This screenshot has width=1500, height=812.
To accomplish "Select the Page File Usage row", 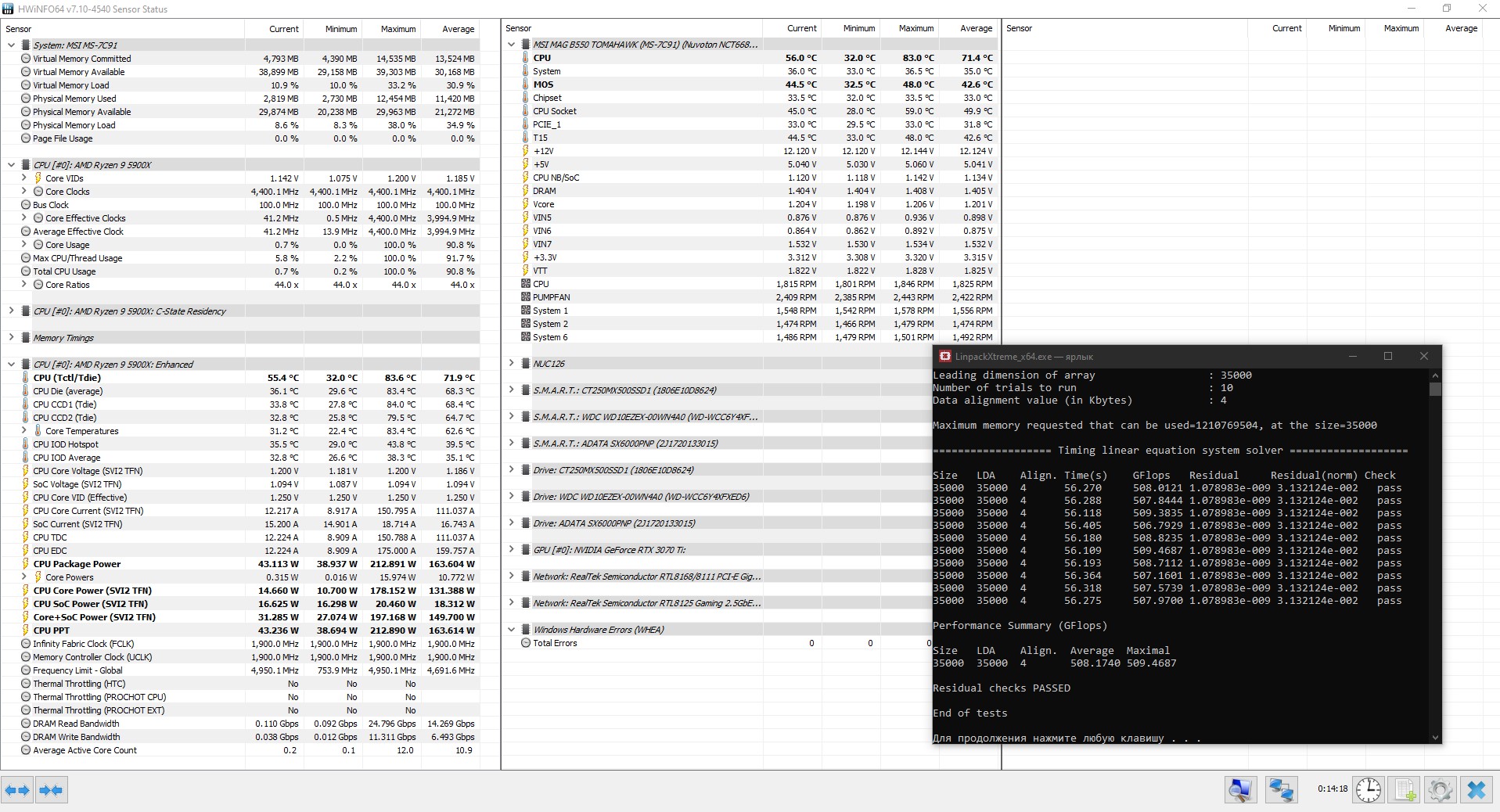I will [241, 138].
